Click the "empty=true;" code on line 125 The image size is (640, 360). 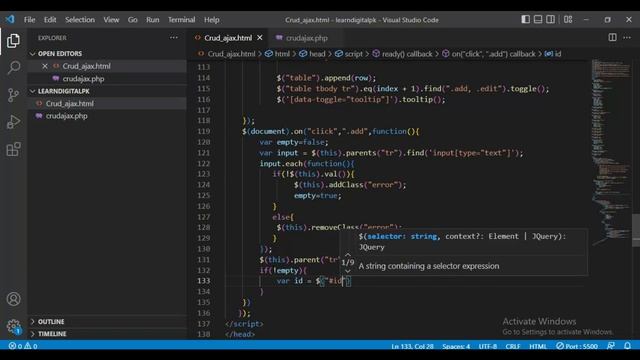[x=318, y=196]
